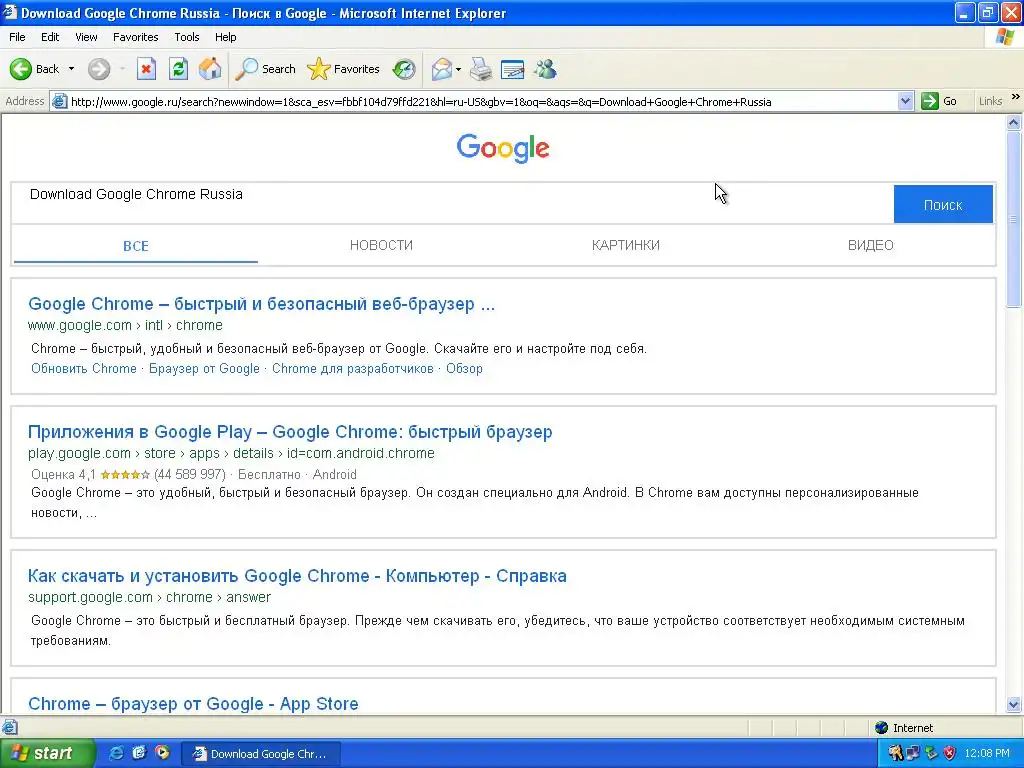Click the play.google.com breadcrumb URL text
The width and height of the screenshot is (1024, 768).
point(231,453)
